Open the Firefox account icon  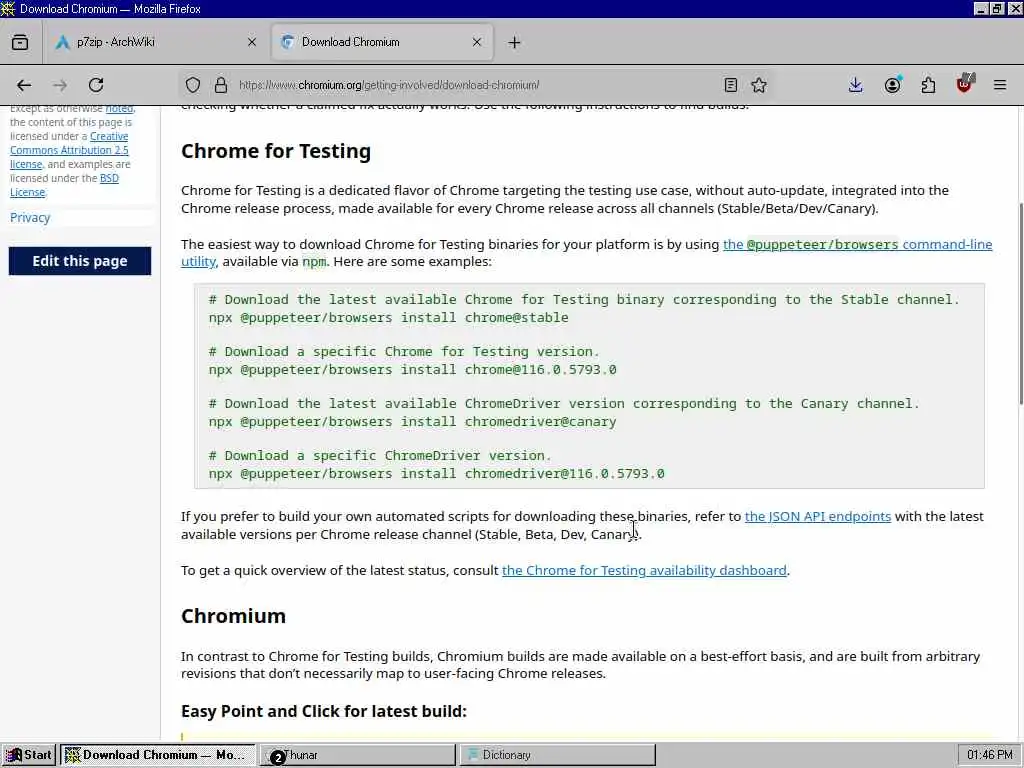pyautogui.click(x=893, y=85)
